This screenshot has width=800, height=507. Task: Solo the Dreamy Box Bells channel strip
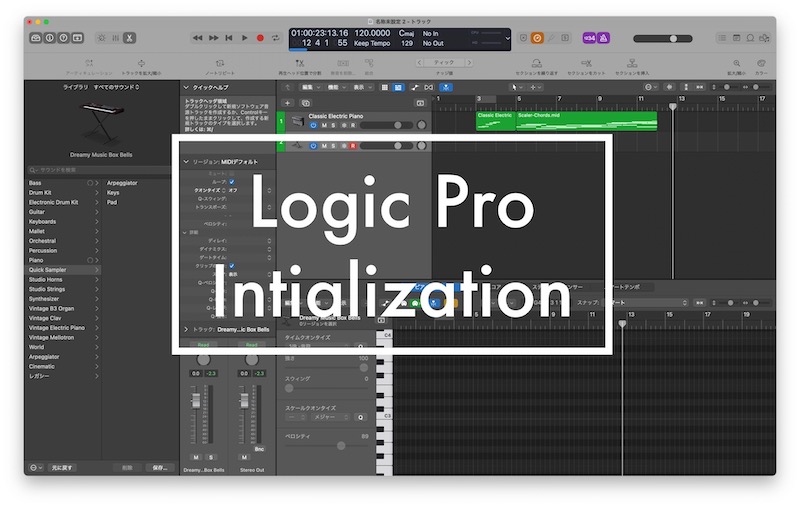coord(211,458)
